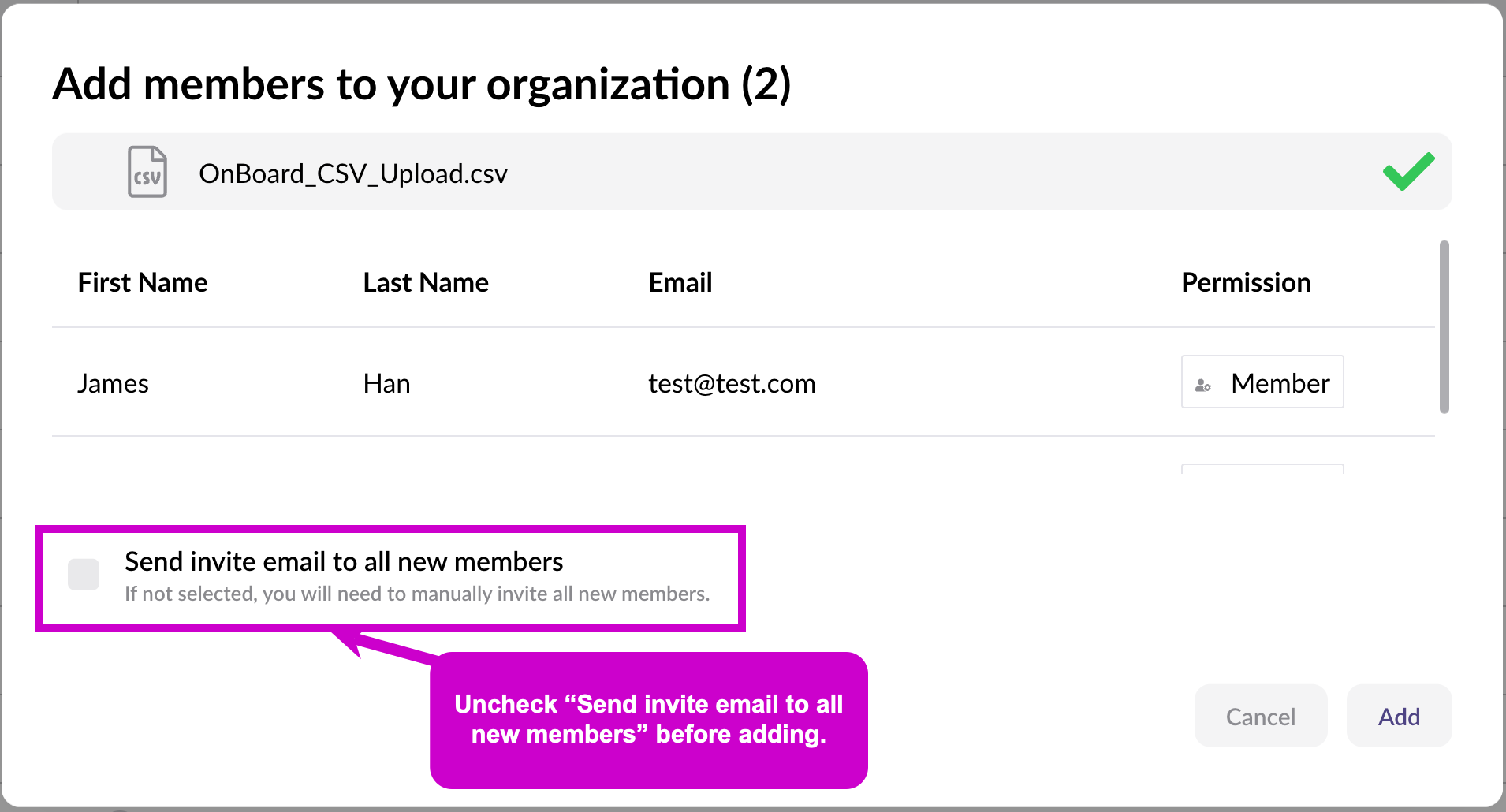Click the member list vertical scrollbar
Screen dimensions: 1506x812
point(1444,326)
